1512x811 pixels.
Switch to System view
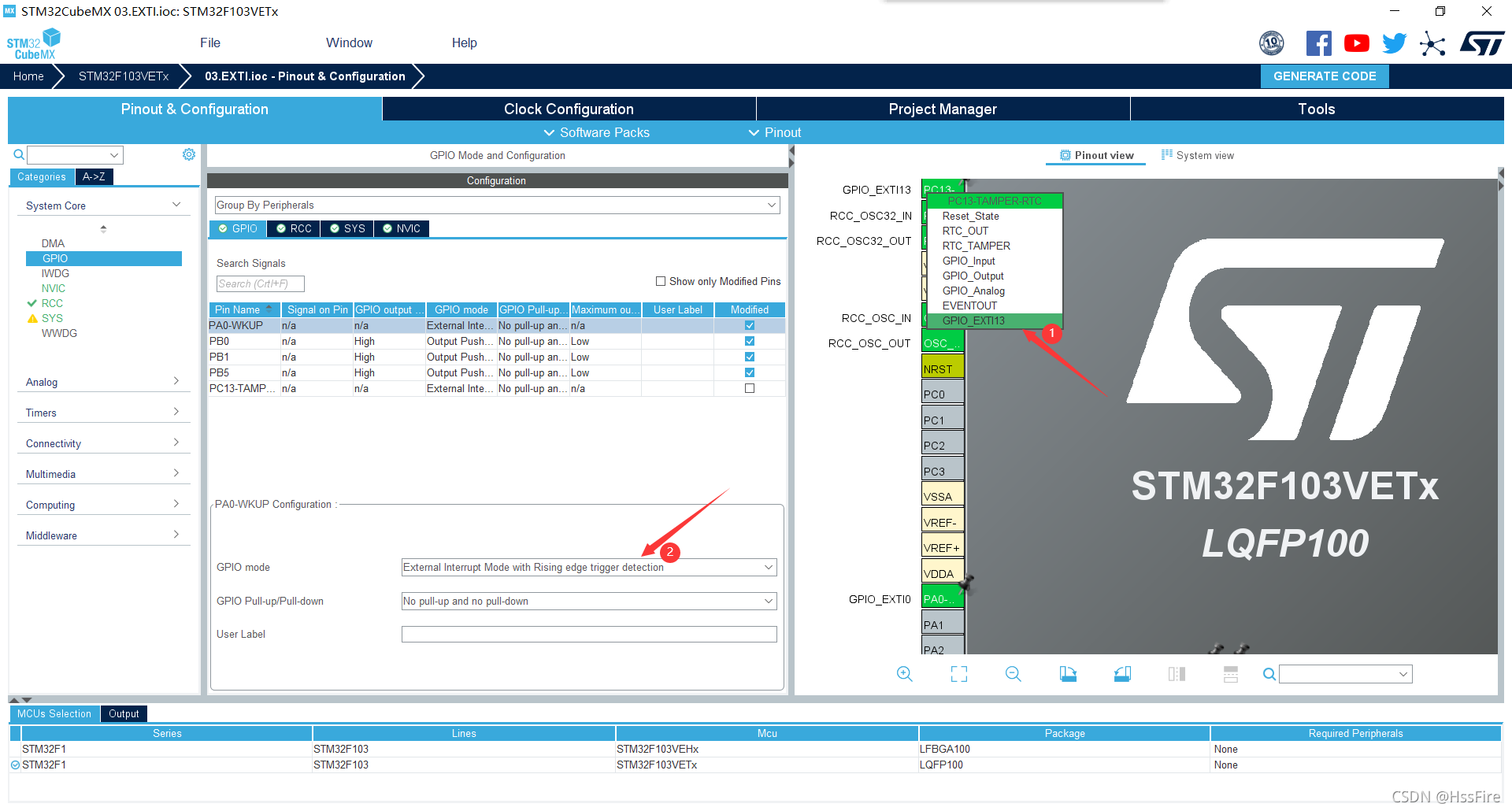(x=1197, y=155)
